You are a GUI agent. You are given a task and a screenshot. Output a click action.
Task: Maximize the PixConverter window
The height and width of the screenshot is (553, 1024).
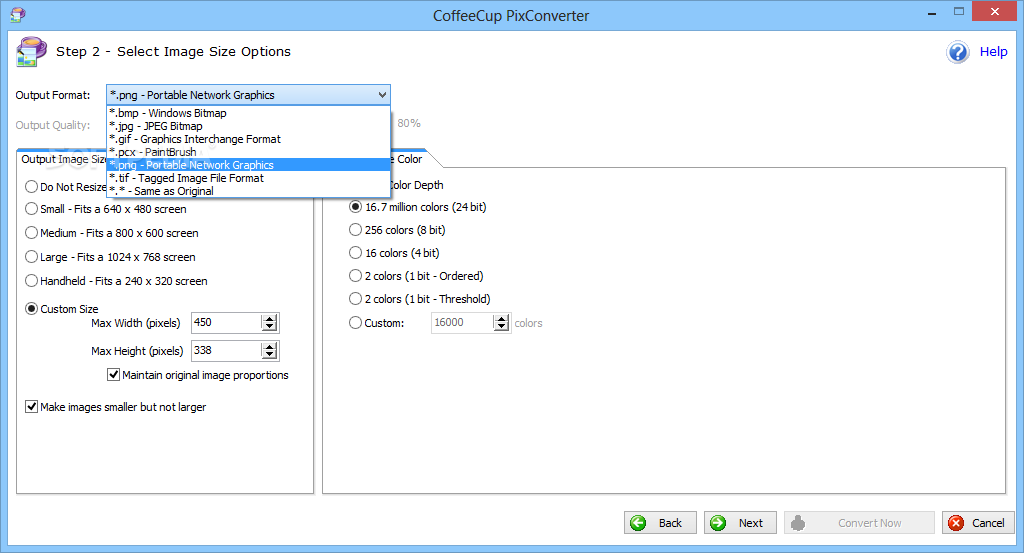point(959,12)
